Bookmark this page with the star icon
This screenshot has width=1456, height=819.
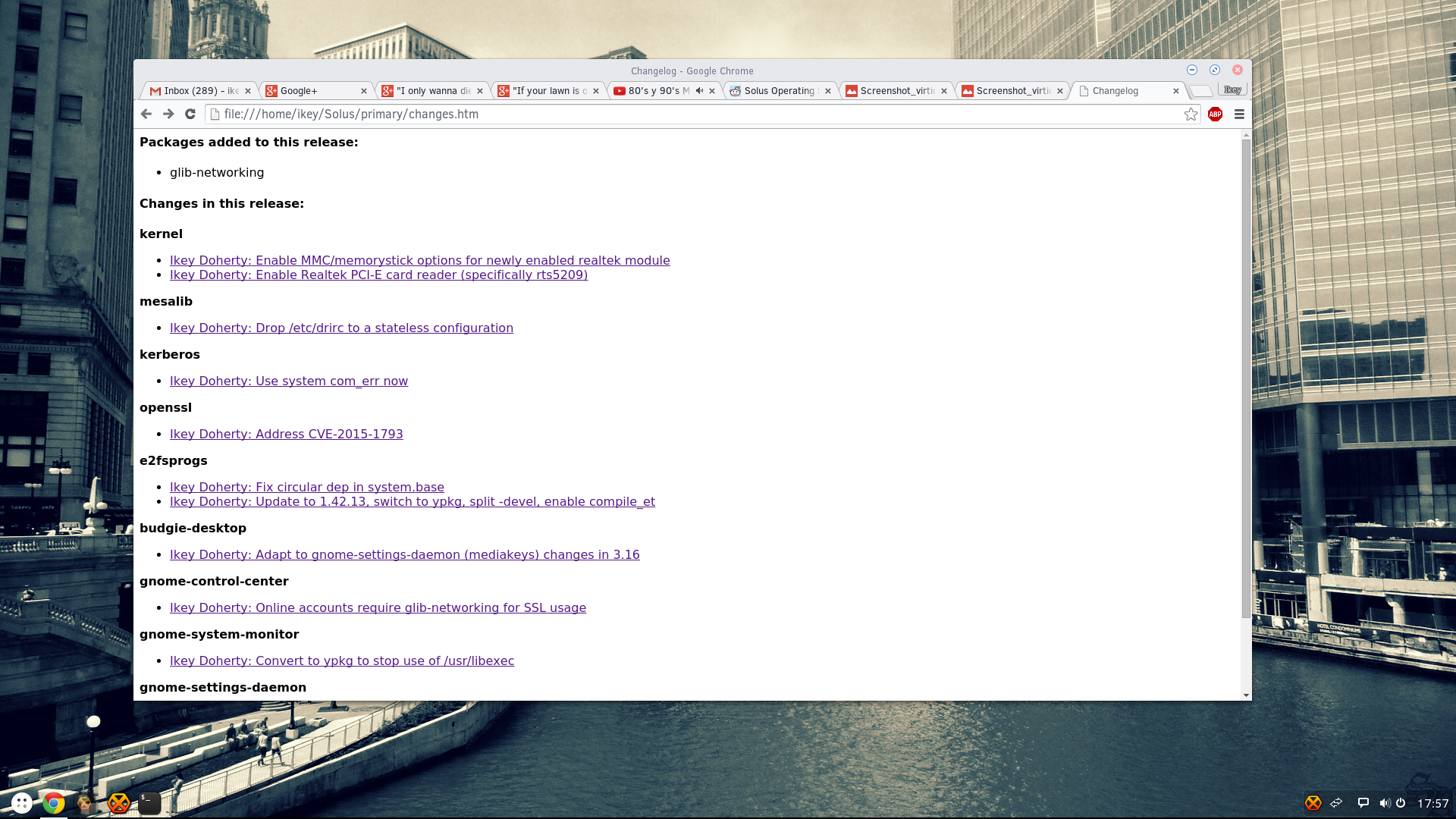[1191, 114]
